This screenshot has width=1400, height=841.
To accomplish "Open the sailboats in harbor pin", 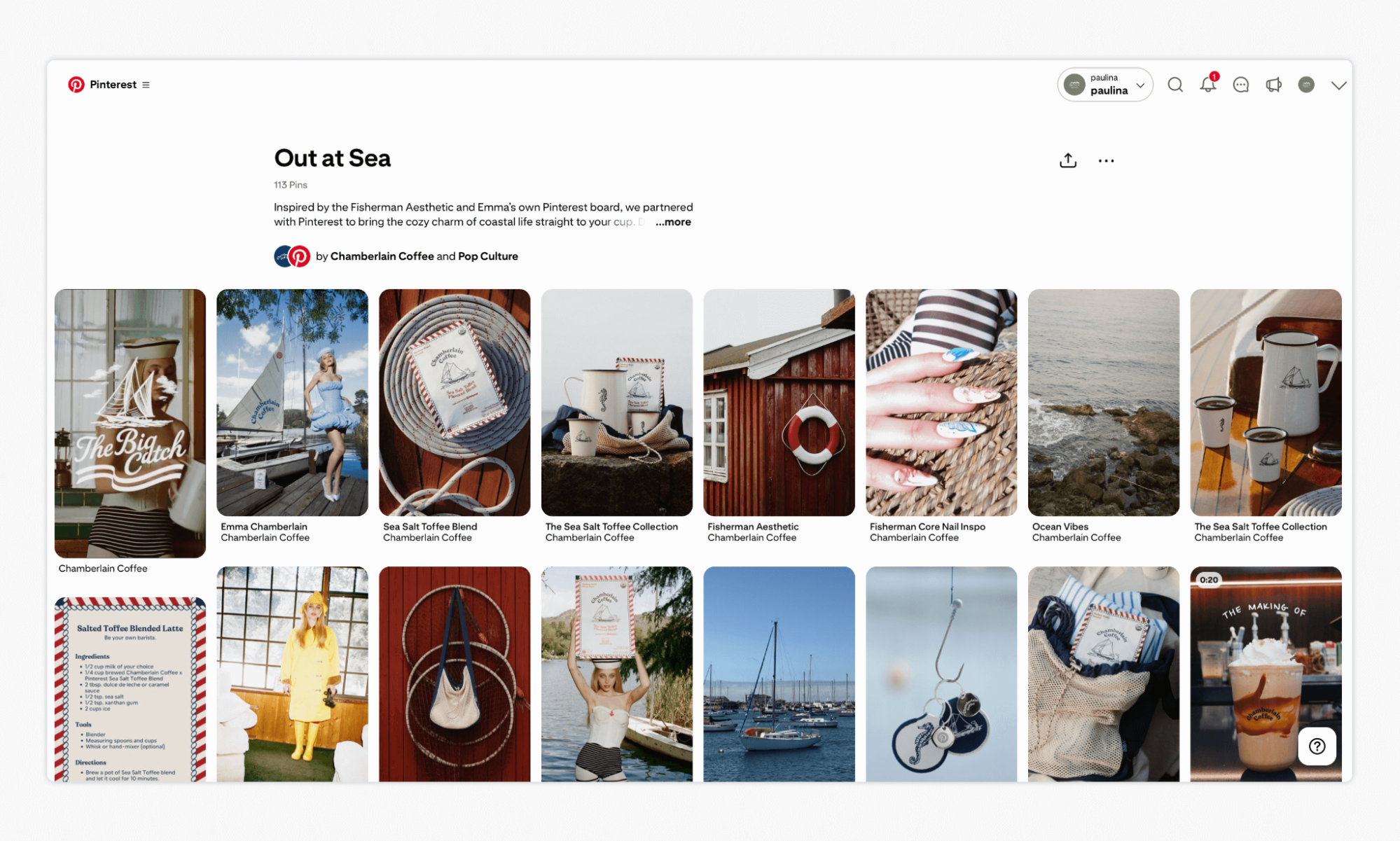I will click(779, 674).
